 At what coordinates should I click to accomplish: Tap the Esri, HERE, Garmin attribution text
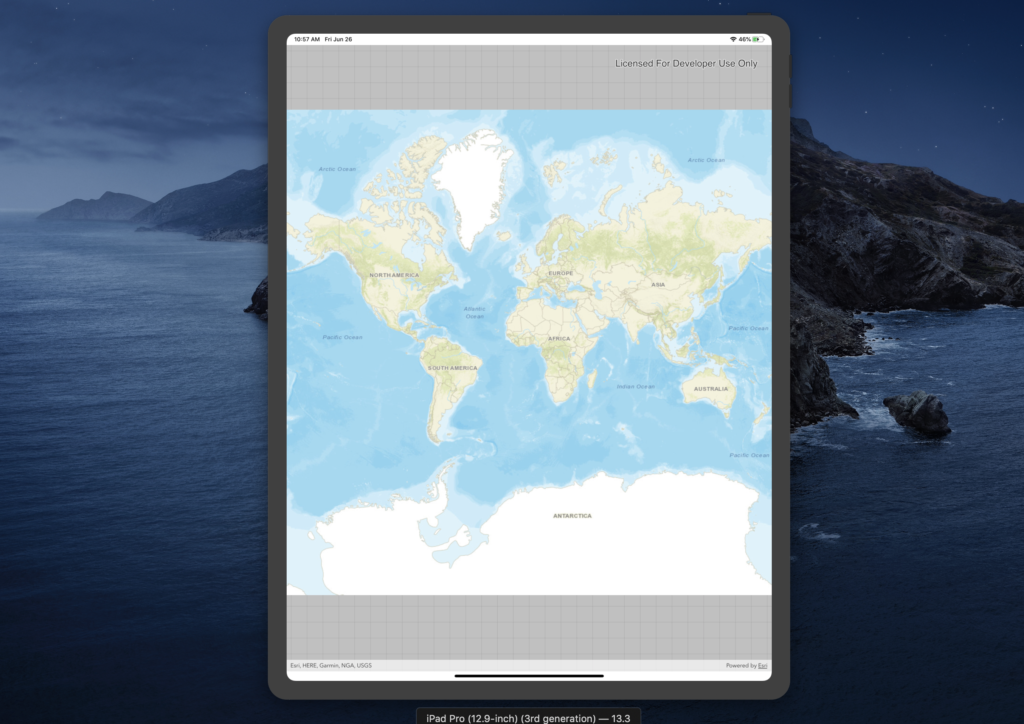331,665
